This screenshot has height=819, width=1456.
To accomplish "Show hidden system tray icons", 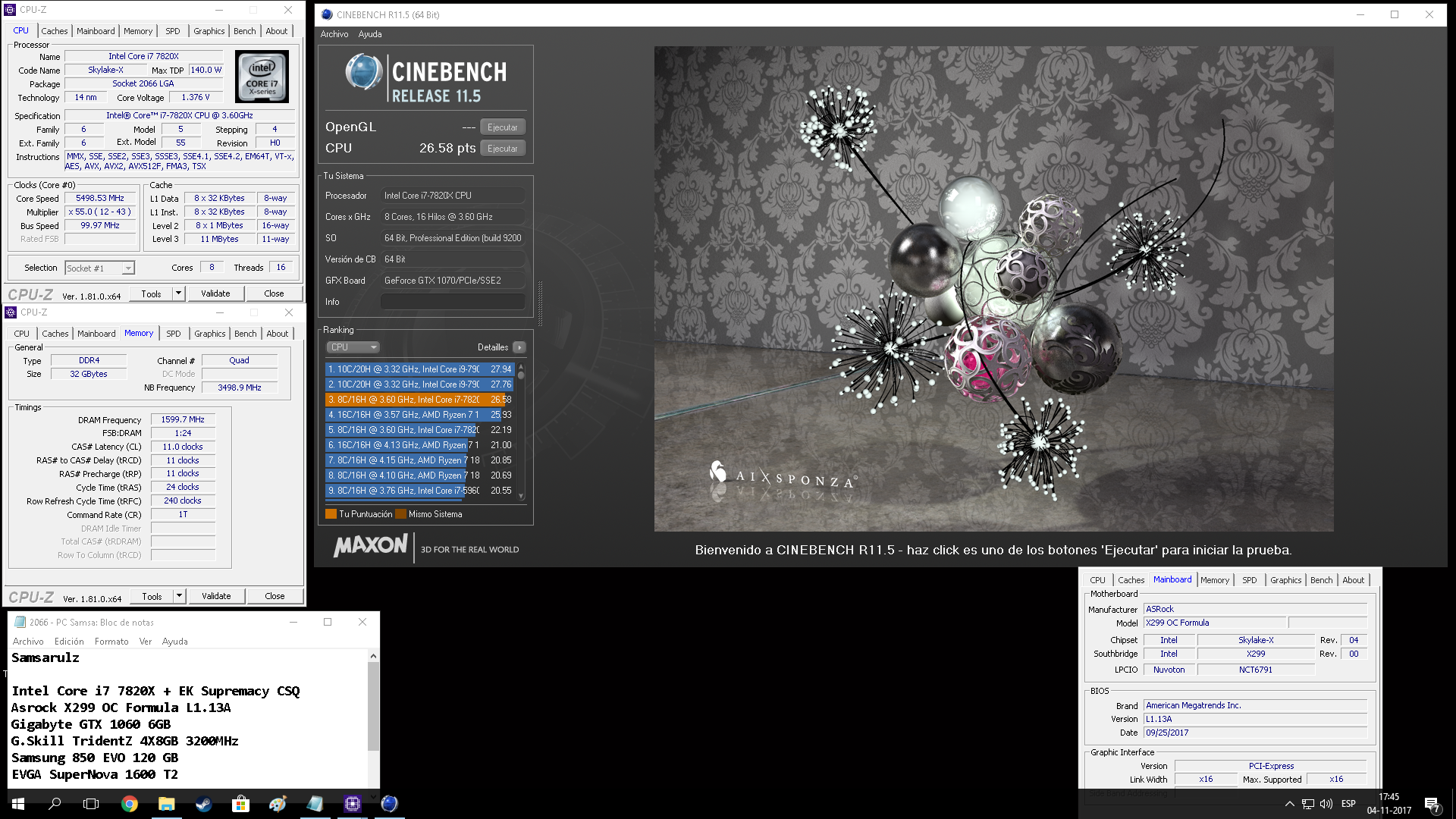I will (x=1289, y=804).
